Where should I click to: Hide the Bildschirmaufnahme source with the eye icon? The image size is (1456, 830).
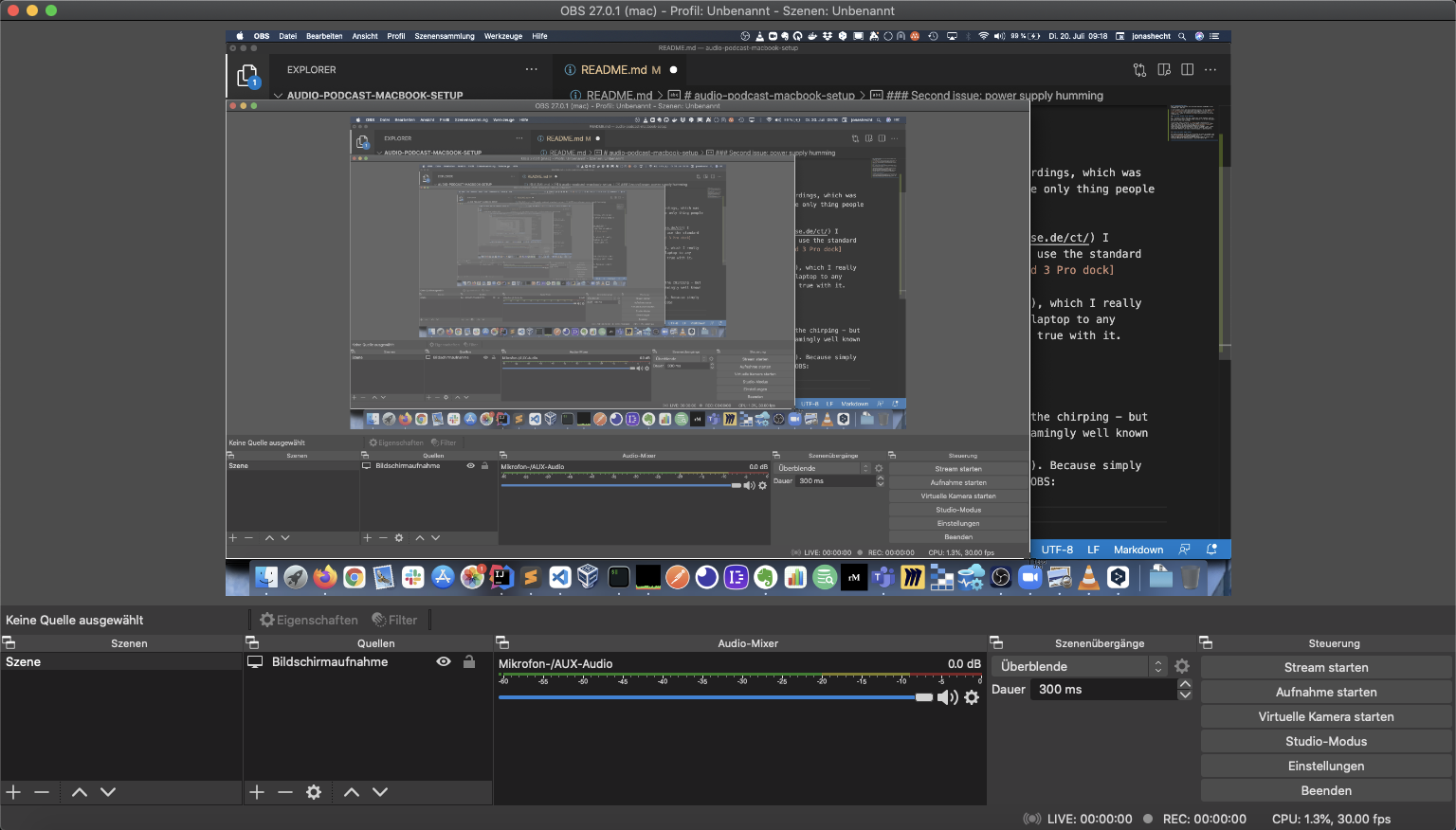444,661
